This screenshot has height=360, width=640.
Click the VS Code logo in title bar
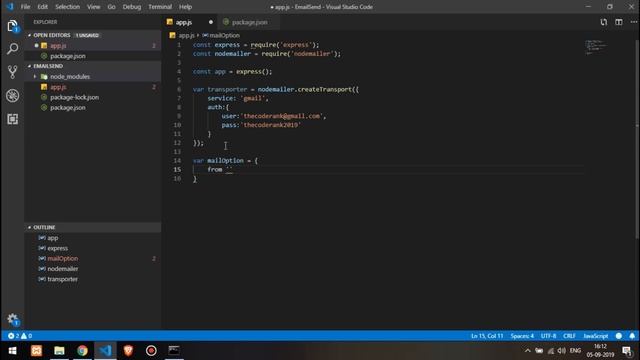(10, 7)
